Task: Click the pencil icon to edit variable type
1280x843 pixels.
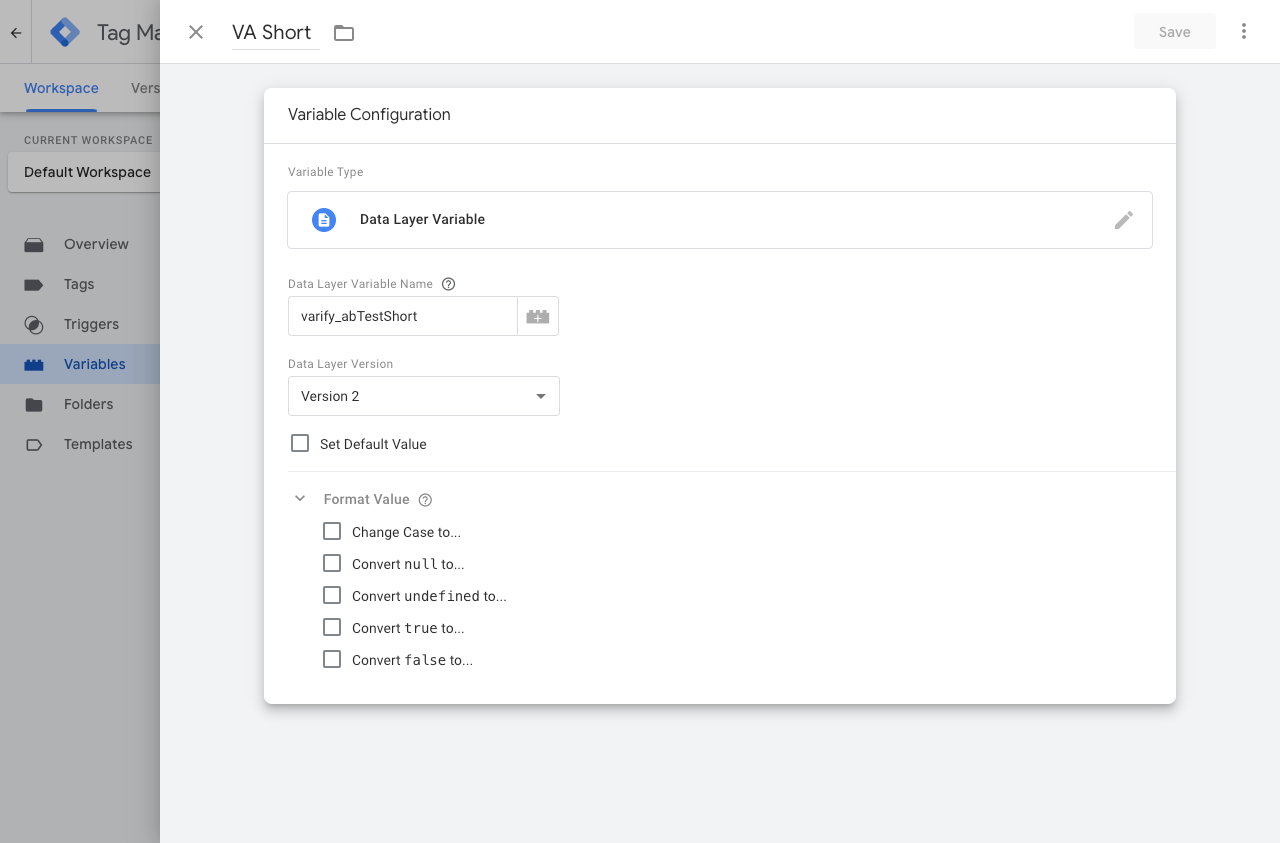Action: pos(1124,220)
